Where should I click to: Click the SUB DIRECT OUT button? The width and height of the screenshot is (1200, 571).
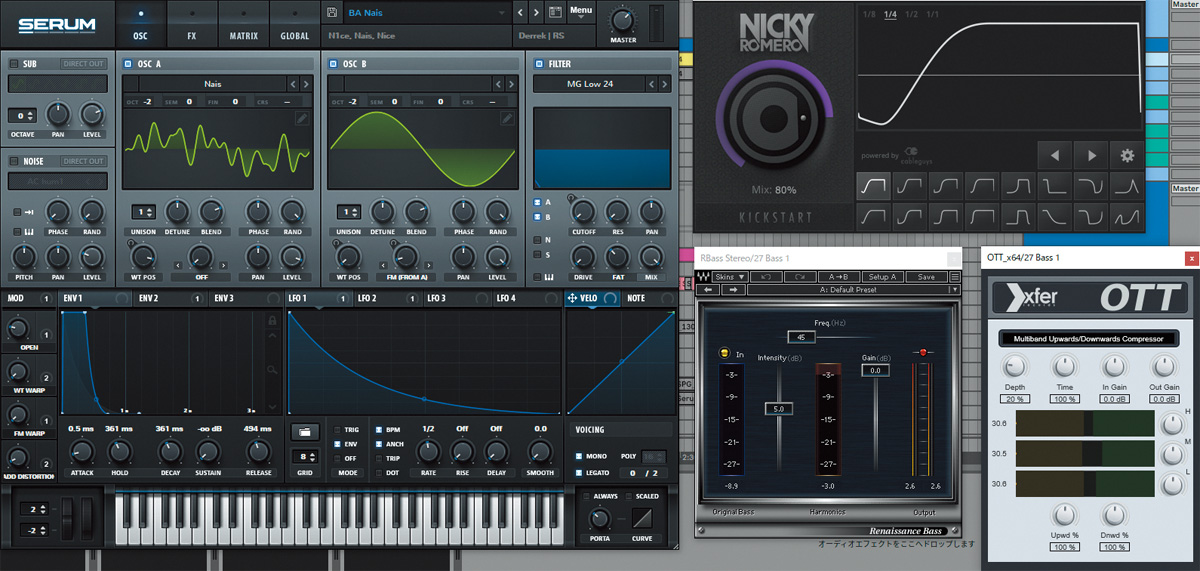(x=83, y=64)
